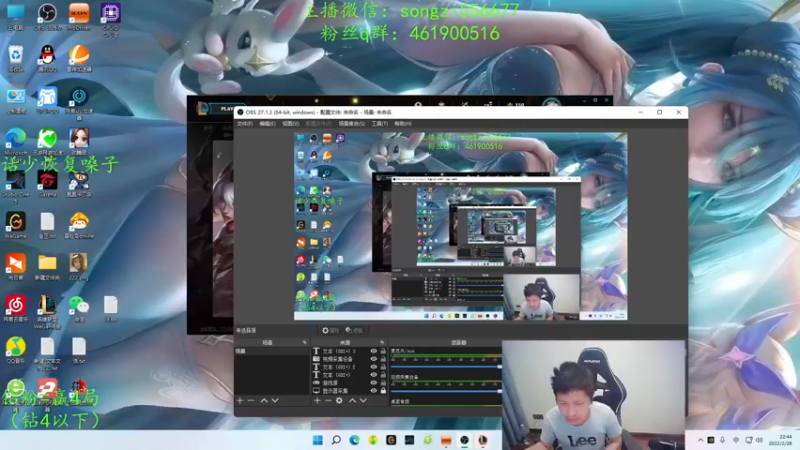Open source 属性 properties gear button
800x450 pixels.
[330, 331]
